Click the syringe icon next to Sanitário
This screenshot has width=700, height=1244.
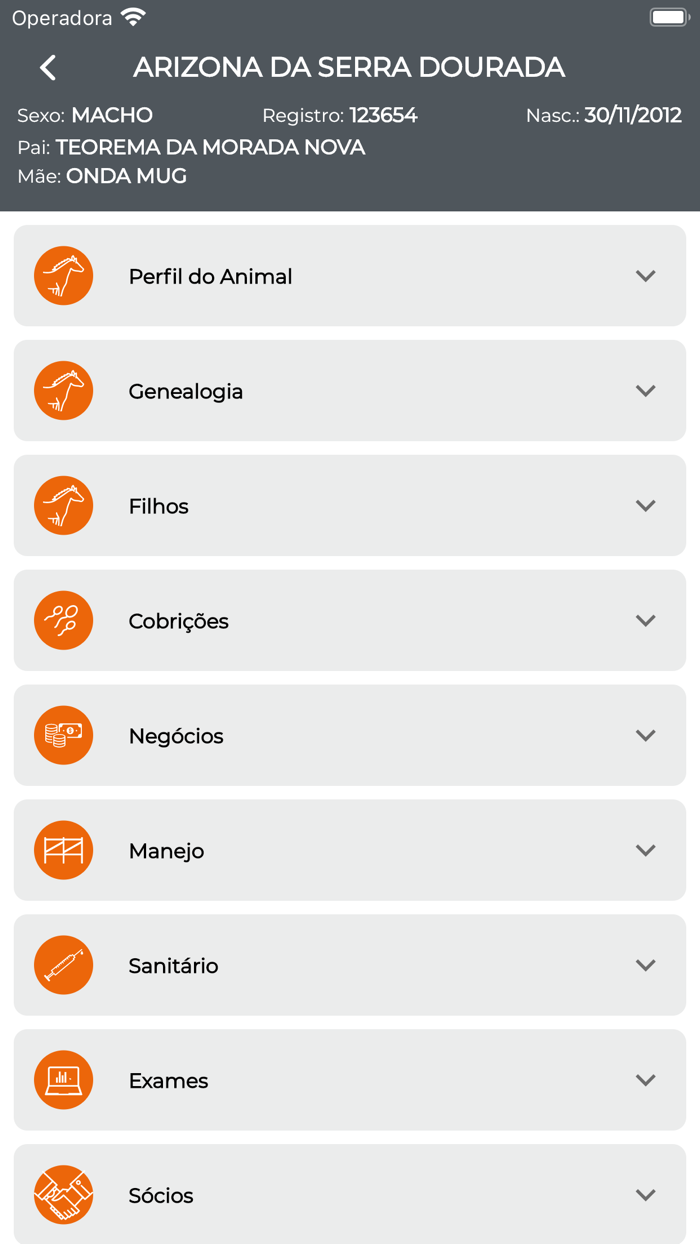tap(63, 965)
